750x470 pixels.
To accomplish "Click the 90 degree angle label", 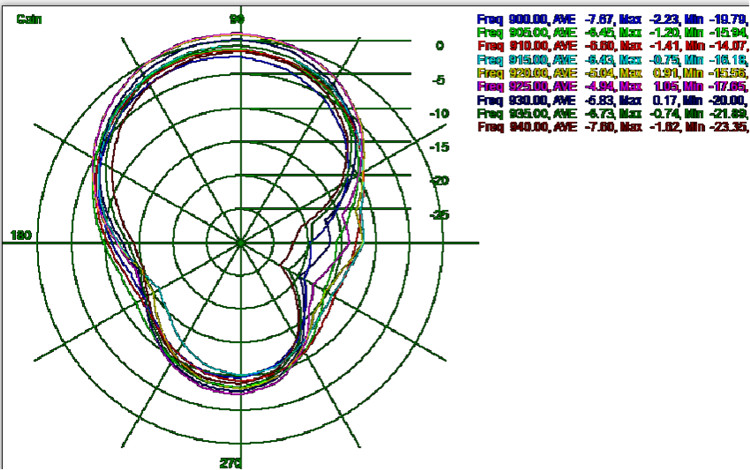I will pyautogui.click(x=238, y=20).
